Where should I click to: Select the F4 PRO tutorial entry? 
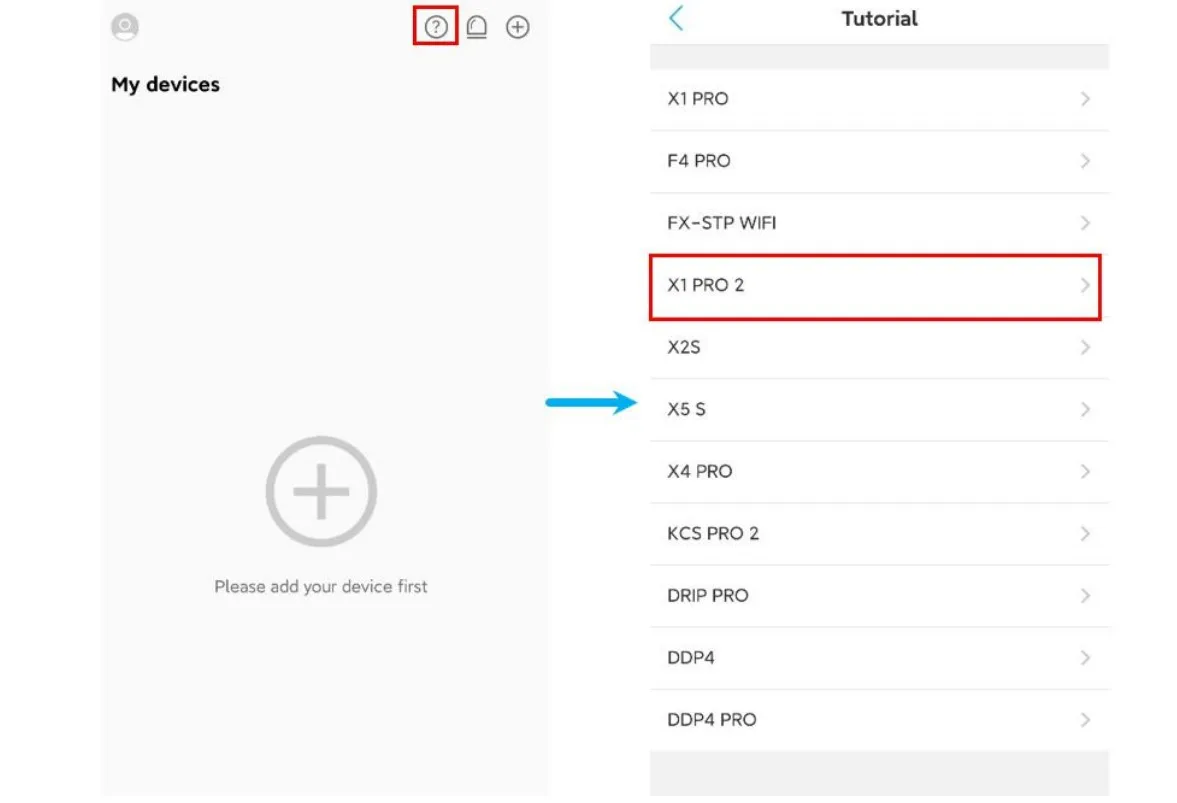tap(699, 161)
